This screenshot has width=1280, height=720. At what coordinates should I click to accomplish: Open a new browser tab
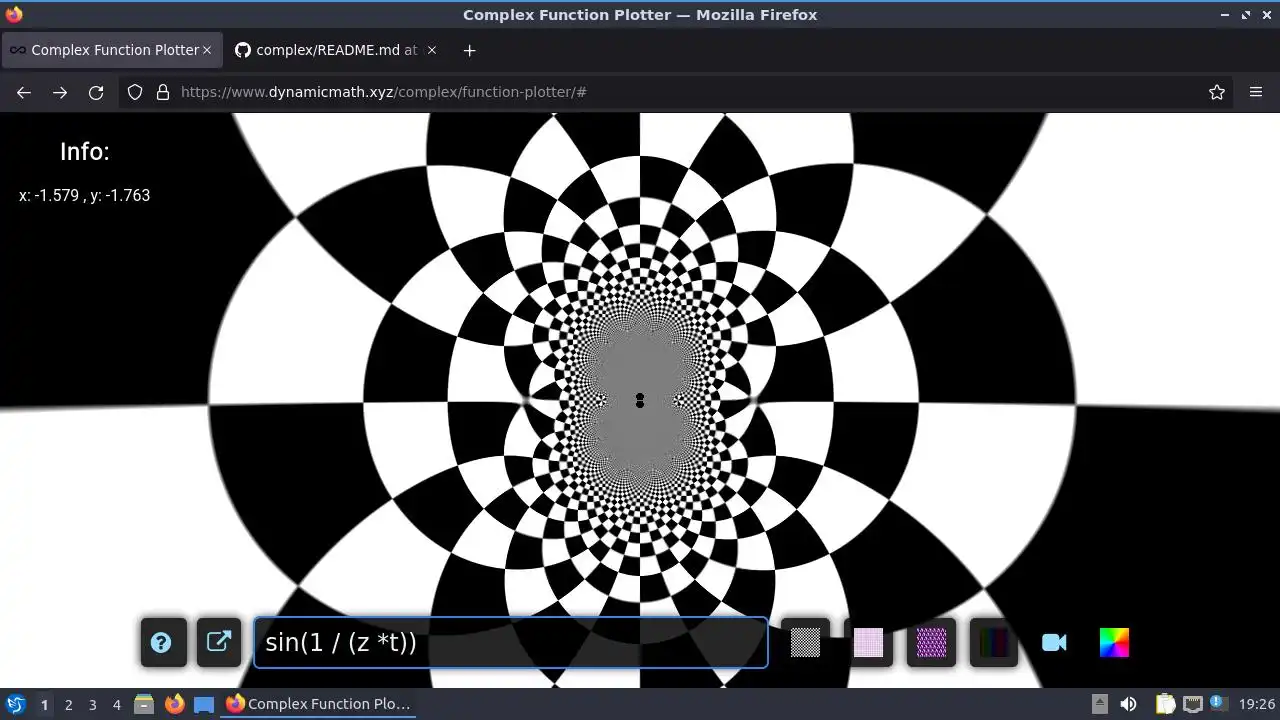pyautogui.click(x=469, y=50)
